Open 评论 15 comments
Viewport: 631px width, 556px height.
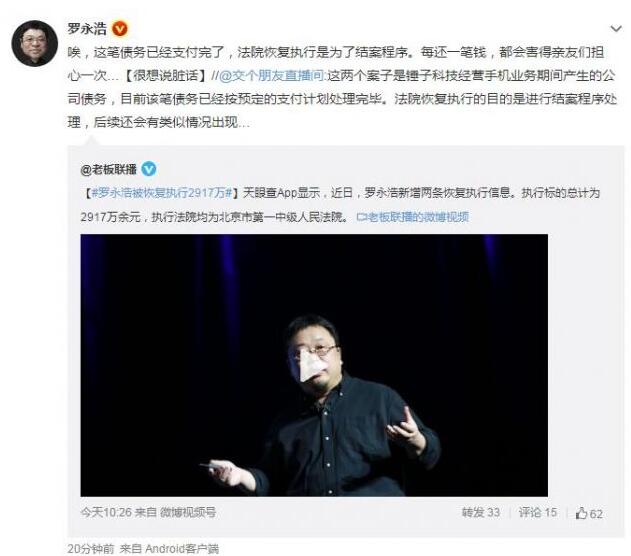pos(538,513)
